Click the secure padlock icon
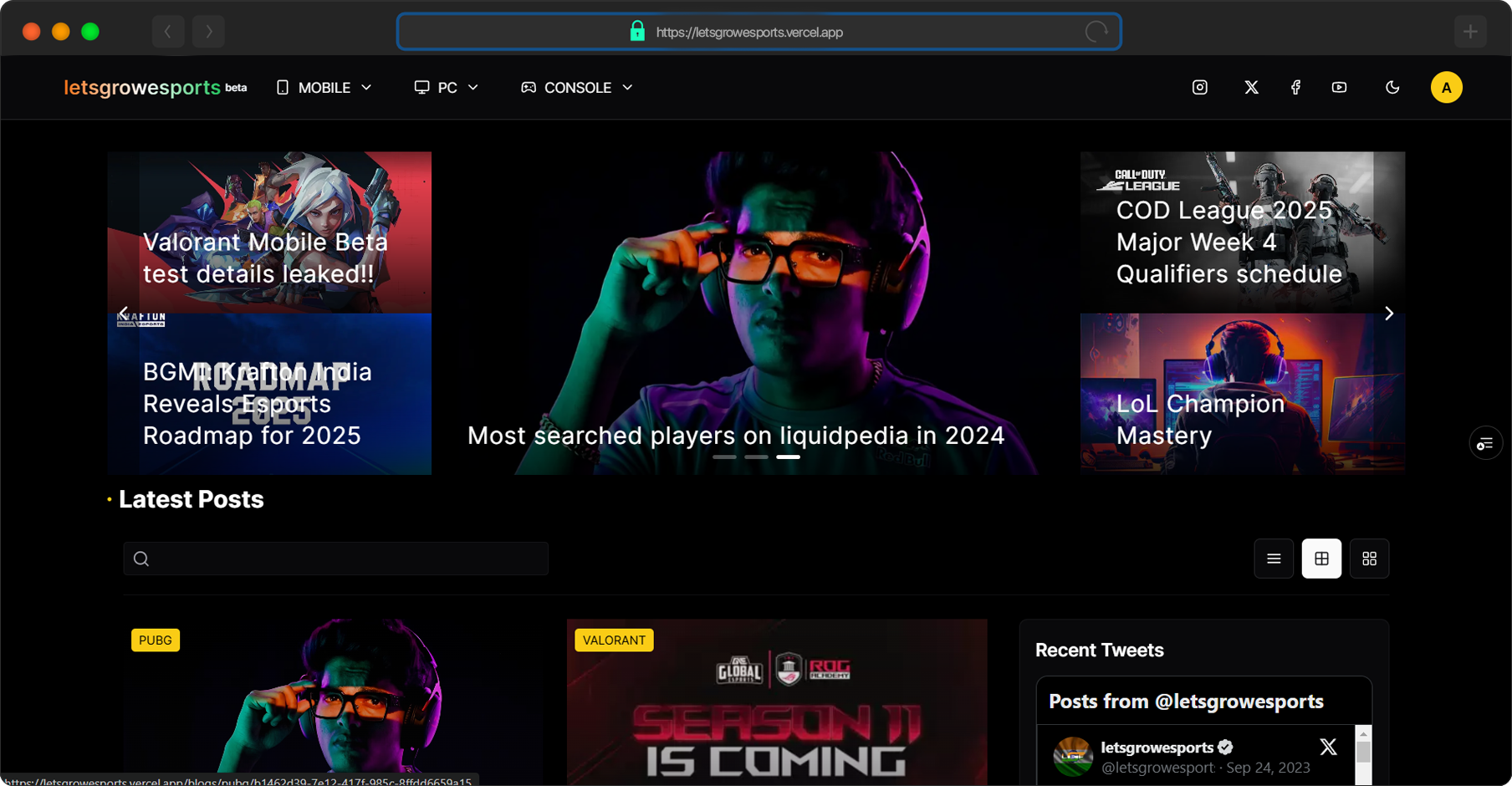The width and height of the screenshot is (1512, 786). [637, 31]
